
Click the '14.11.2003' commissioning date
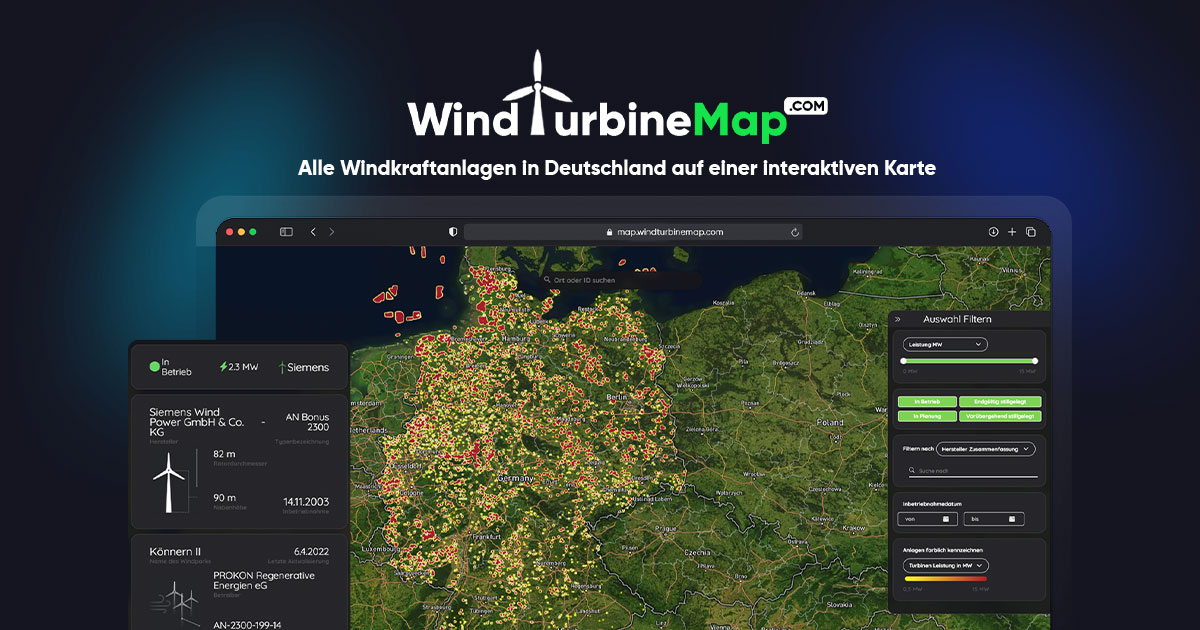pyautogui.click(x=305, y=501)
